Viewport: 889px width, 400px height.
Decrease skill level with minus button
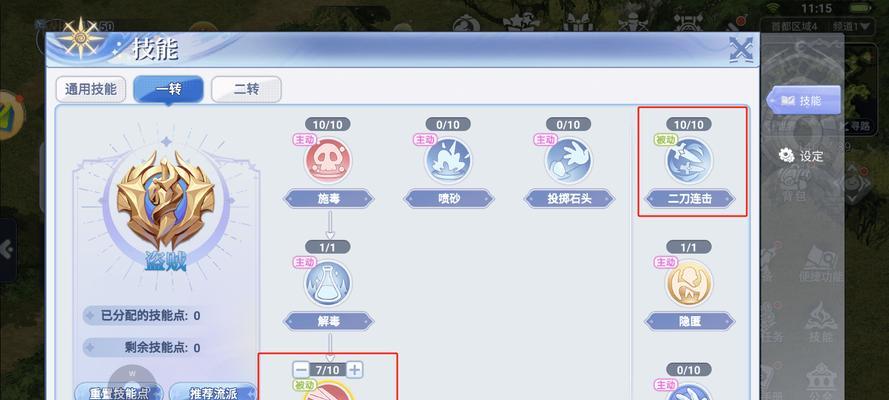[302, 370]
